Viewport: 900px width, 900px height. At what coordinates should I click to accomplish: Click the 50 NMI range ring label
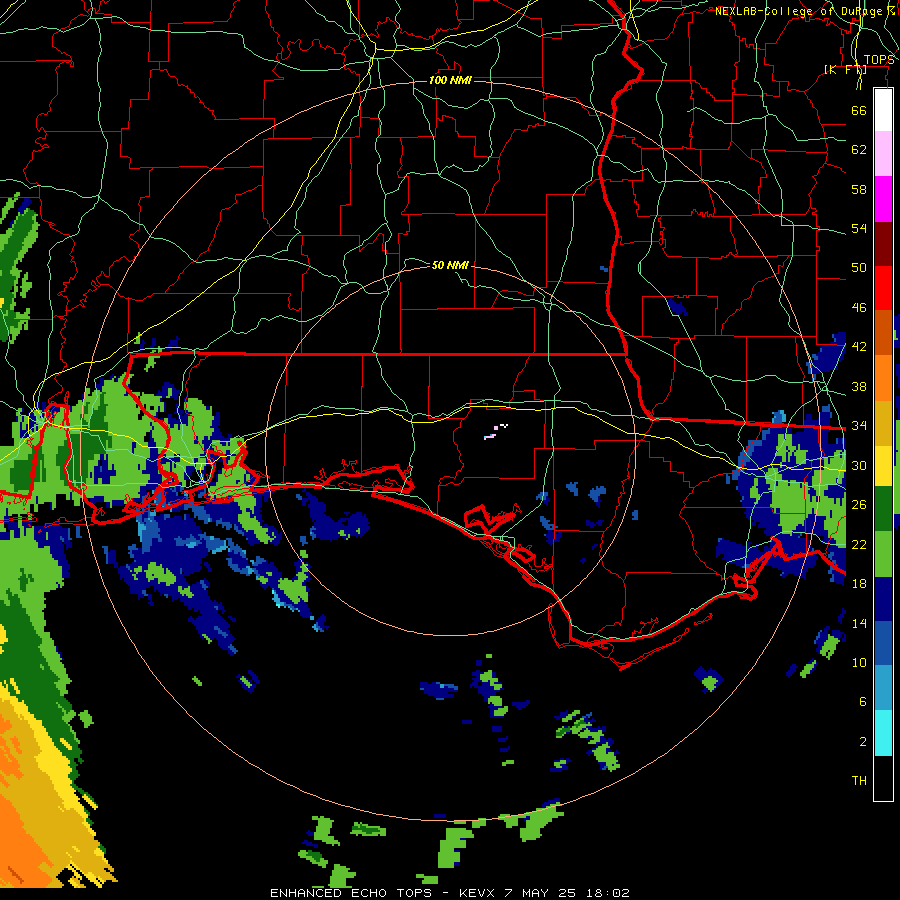[x=450, y=265]
